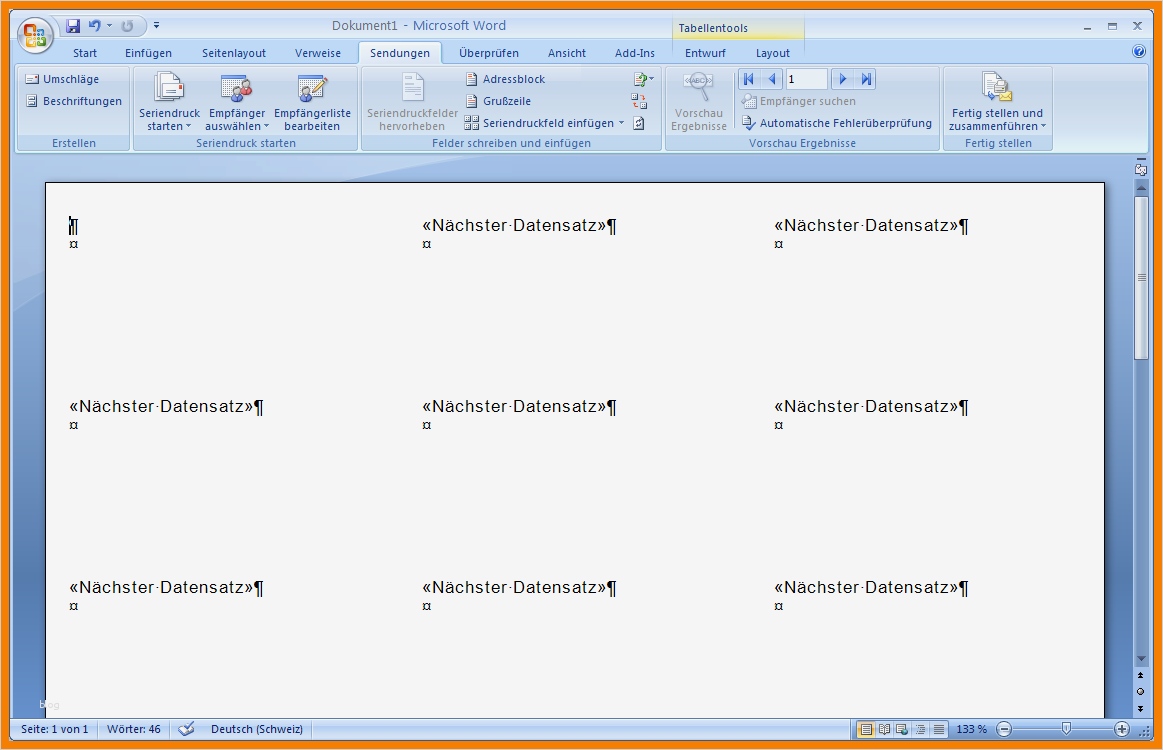Switch to the Layout tab under Tabellentools
The image size is (1163, 750).
(x=772, y=53)
